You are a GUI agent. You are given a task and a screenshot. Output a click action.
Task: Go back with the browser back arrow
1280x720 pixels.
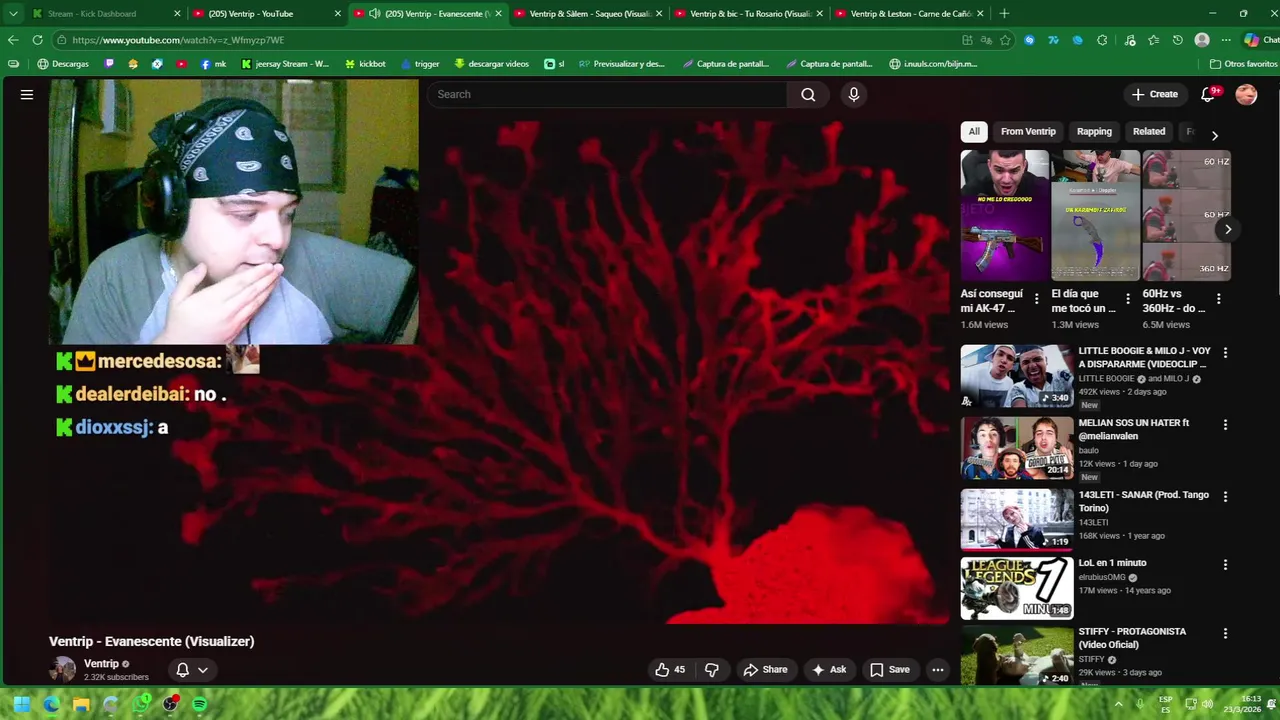coord(13,40)
